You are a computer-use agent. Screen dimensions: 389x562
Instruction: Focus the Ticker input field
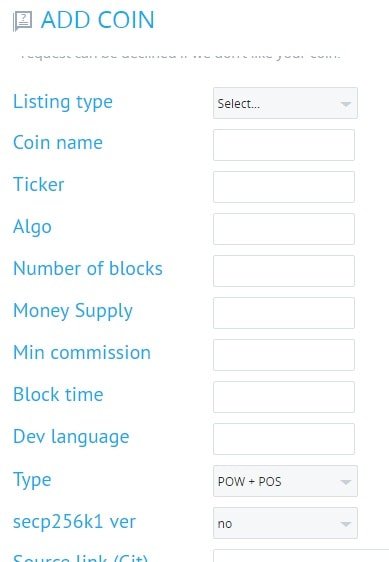(284, 187)
